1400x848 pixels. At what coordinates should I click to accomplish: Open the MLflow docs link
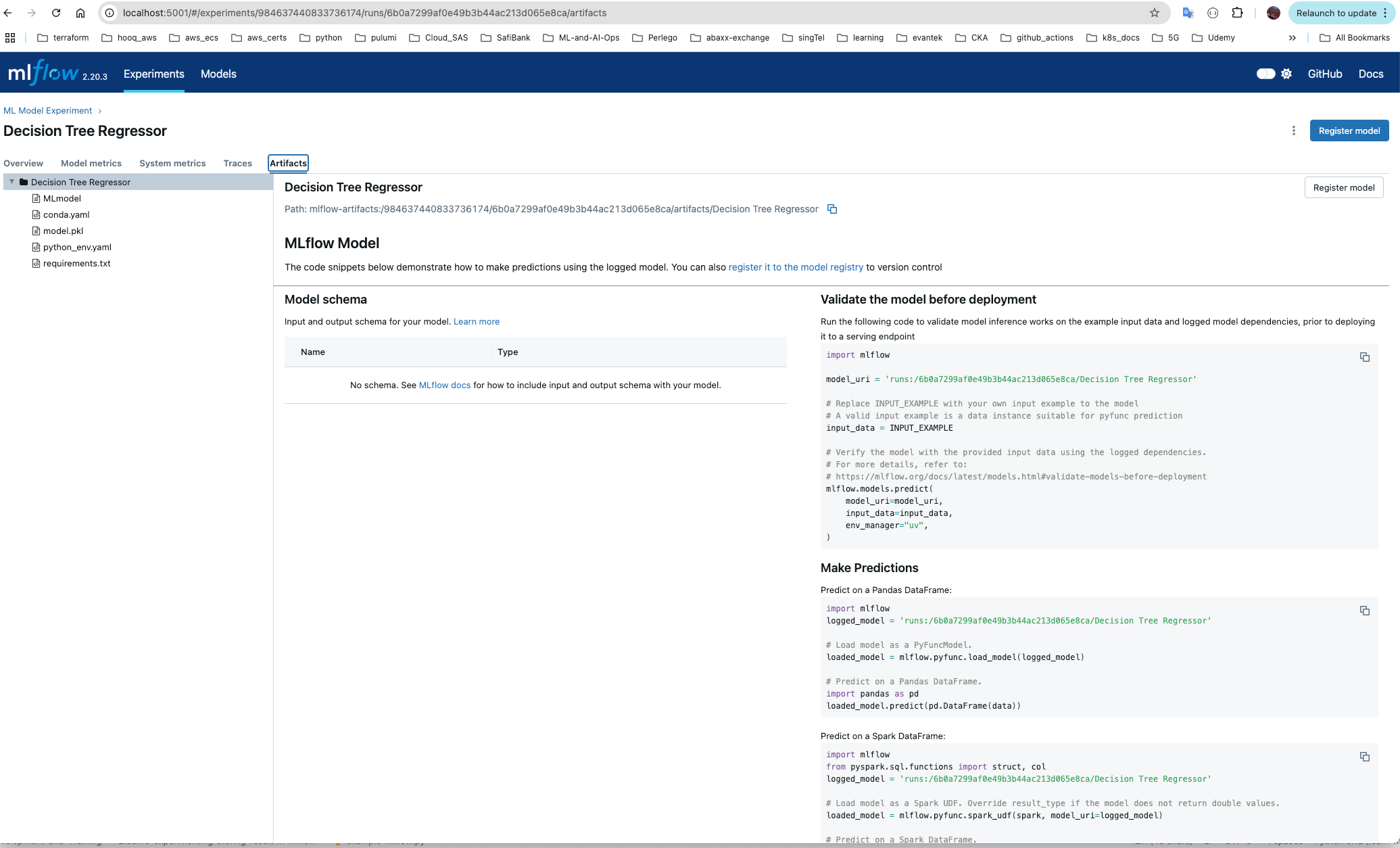point(445,385)
